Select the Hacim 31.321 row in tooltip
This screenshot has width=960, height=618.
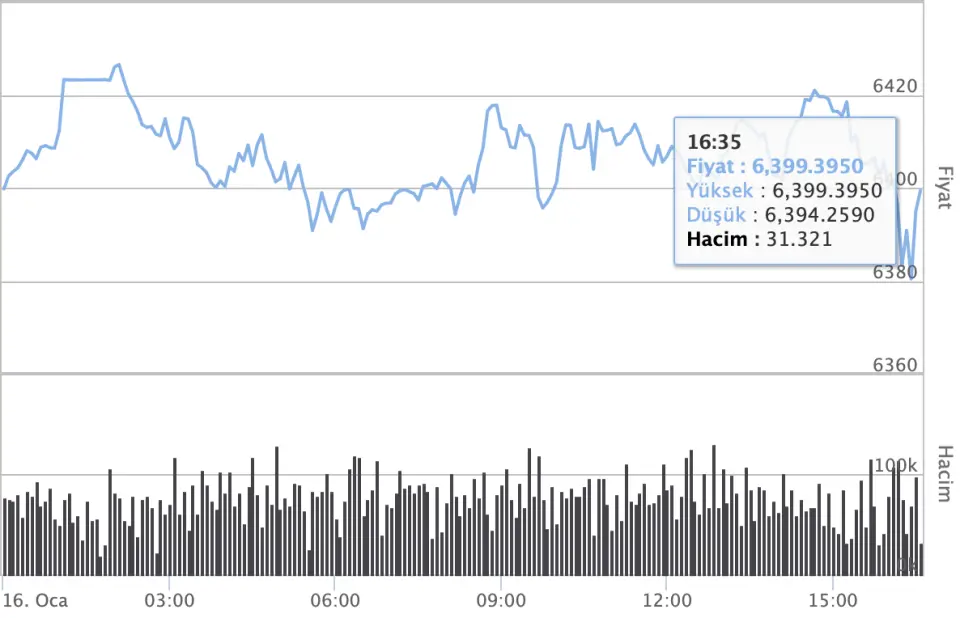pyautogui.click(x=759, y=239)
